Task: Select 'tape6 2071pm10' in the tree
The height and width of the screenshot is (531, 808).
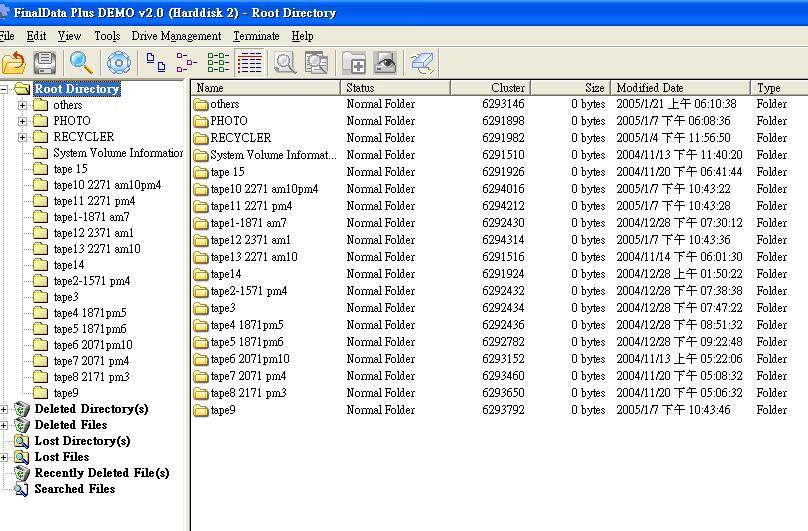Action: tap(93, 345)
